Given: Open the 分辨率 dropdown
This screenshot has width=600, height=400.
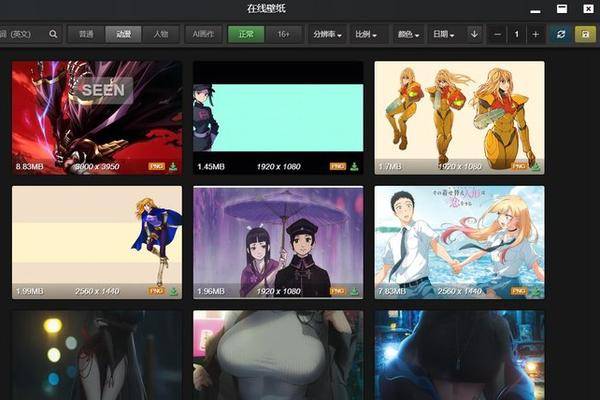Looking at the screenshot, I should (328, 34).
